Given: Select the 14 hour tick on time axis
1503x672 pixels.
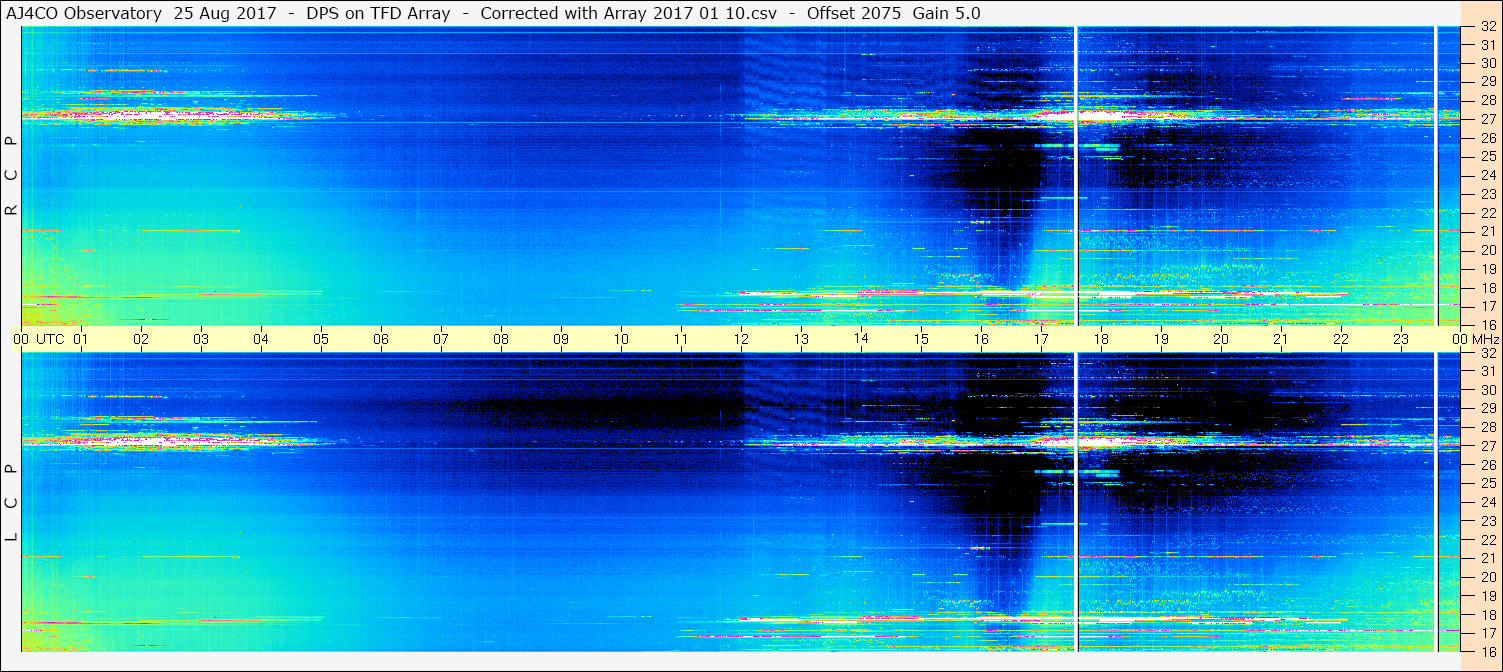Looking at the screenshot, I should coord(861,339).
